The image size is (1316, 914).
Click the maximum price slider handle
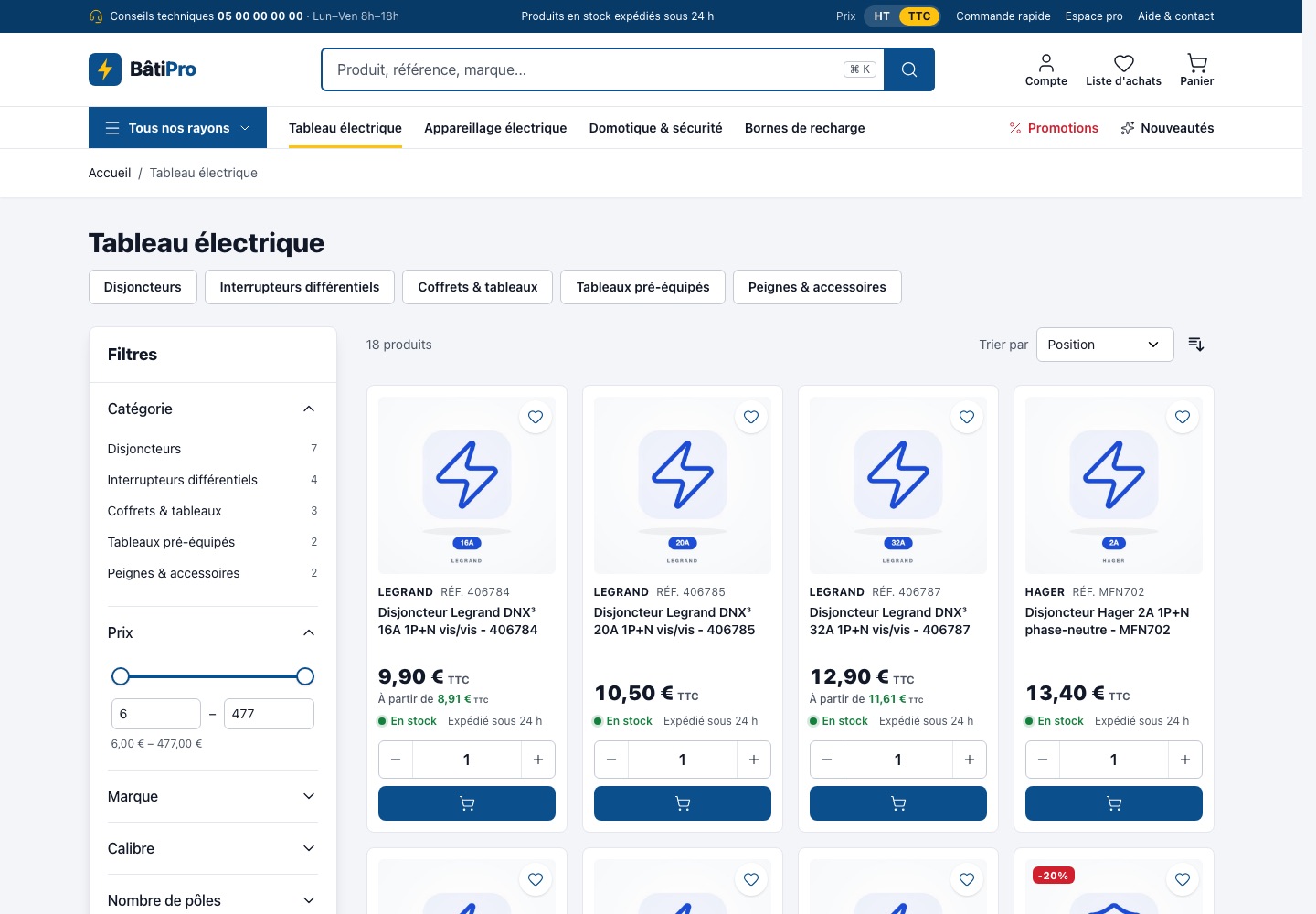(305, 676)
